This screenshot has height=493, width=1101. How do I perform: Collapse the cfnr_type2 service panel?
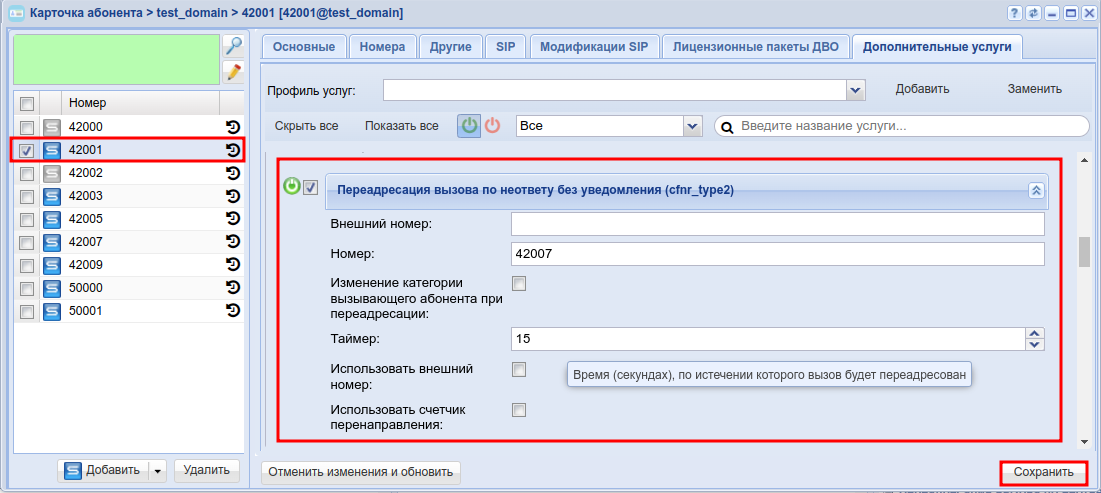(1036, 191)
